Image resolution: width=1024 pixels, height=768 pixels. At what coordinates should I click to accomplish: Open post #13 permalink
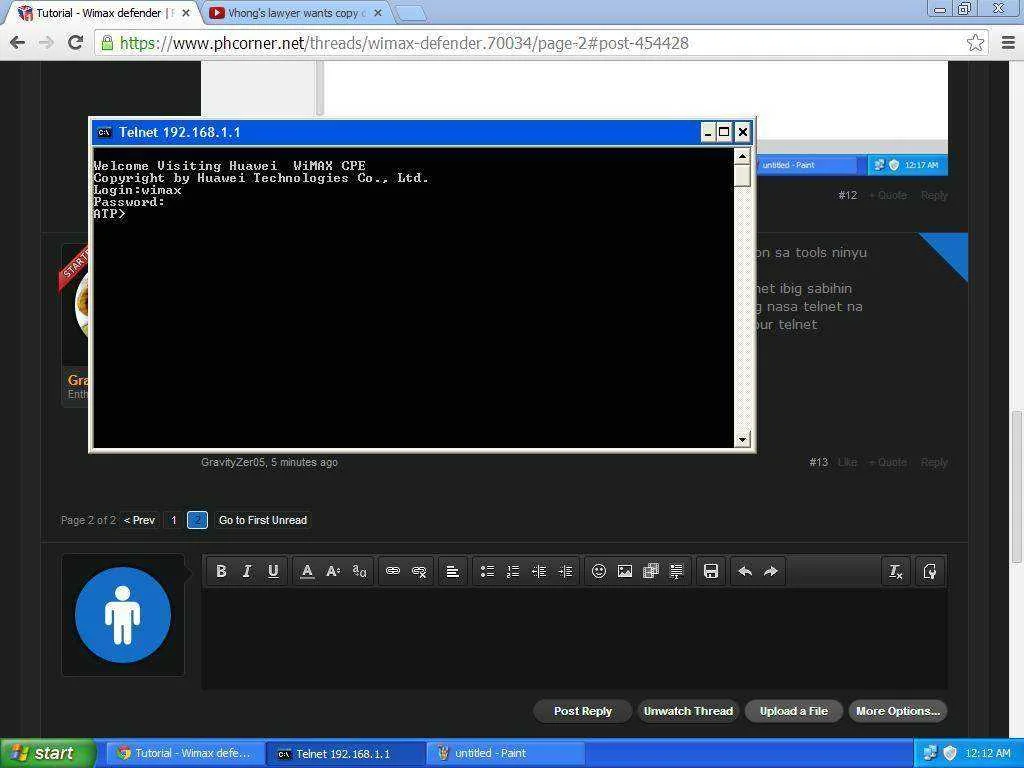click(818, 462)
